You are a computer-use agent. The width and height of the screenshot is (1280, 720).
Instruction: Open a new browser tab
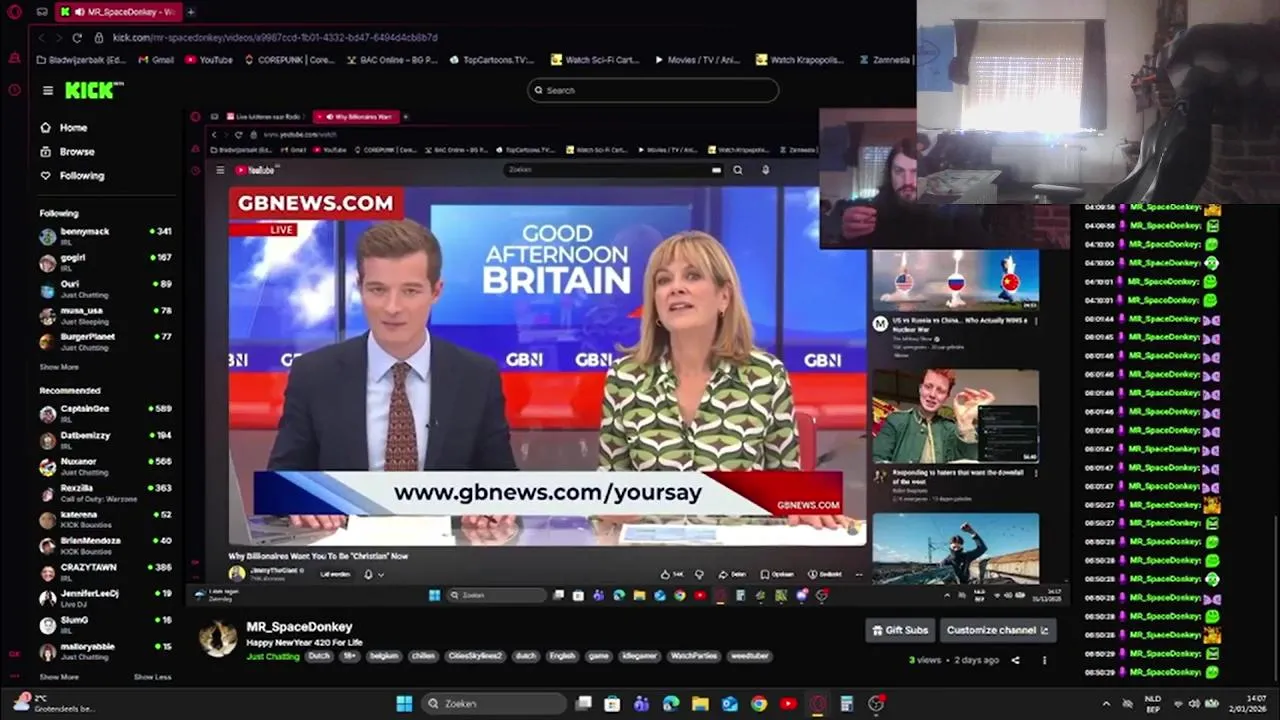pyautogui.click(x=191, y=12)
